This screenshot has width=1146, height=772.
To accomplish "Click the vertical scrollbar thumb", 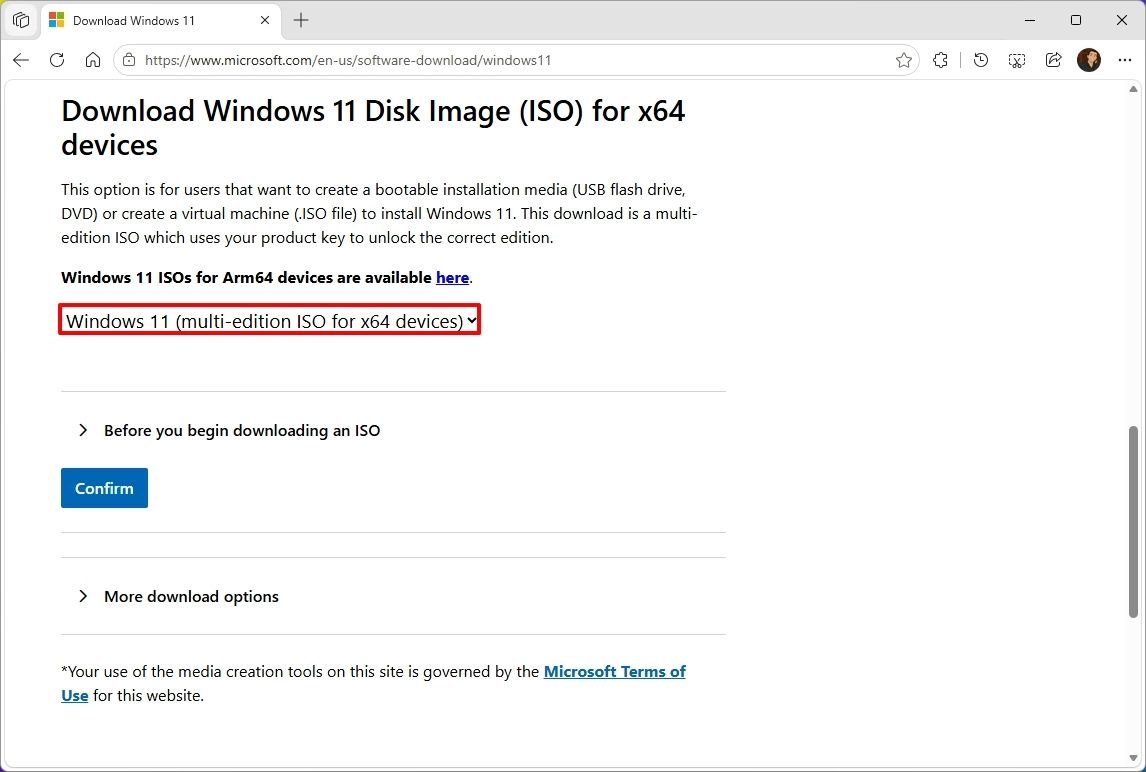I will tap(1134, 521).
